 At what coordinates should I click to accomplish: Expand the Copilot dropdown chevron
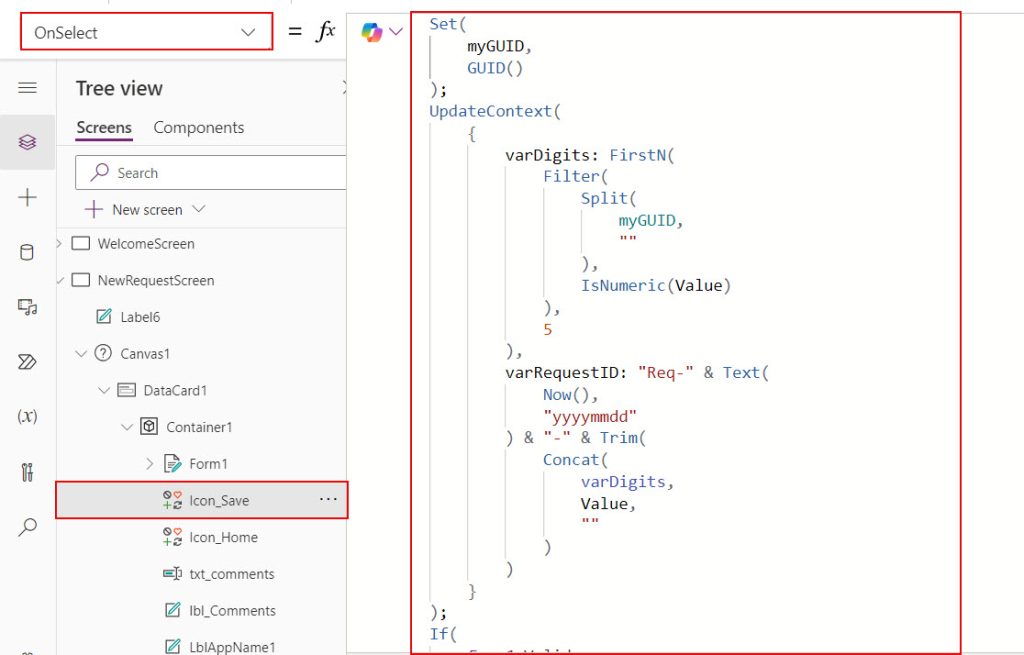click(x=396, y=31)
